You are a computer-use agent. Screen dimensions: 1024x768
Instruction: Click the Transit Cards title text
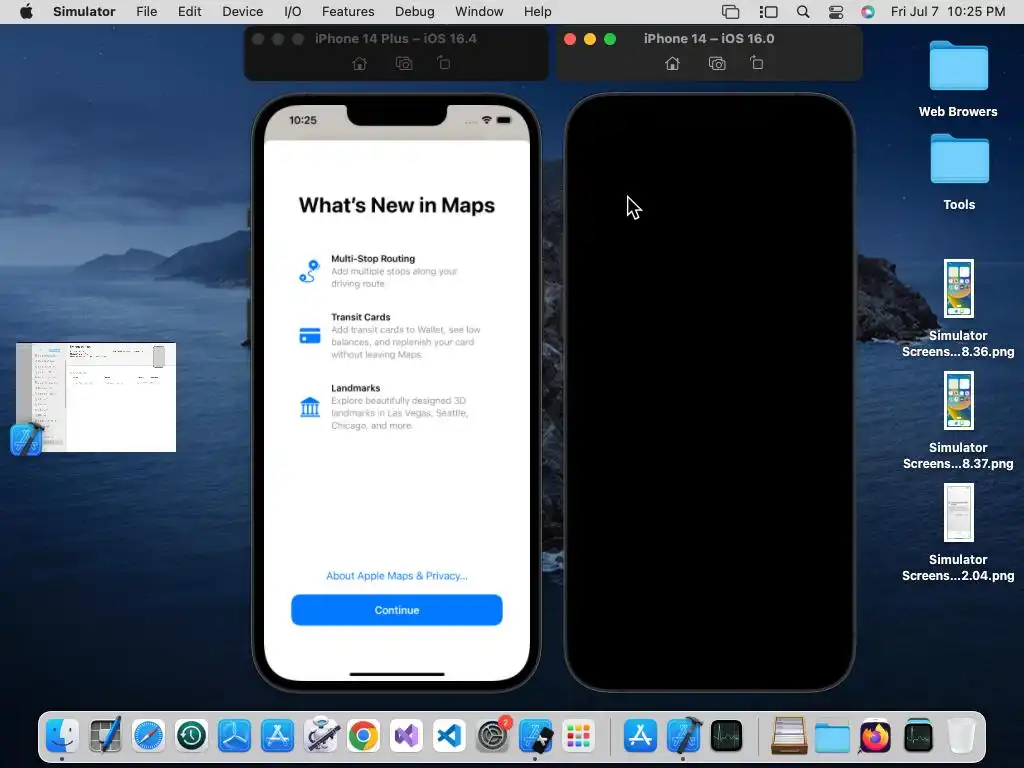coord(360,317)
